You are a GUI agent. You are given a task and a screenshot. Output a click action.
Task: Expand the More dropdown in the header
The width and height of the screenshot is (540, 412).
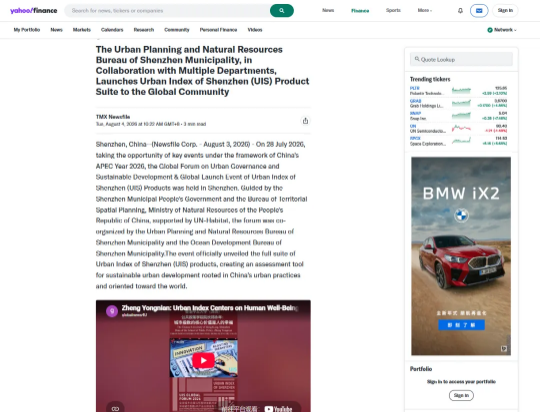point(425,10)
